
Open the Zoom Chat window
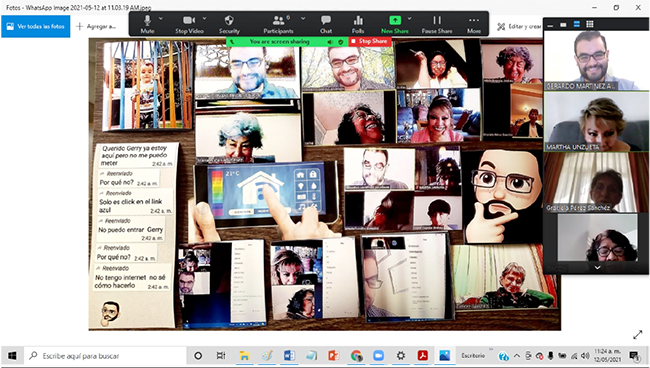point(326,24)
